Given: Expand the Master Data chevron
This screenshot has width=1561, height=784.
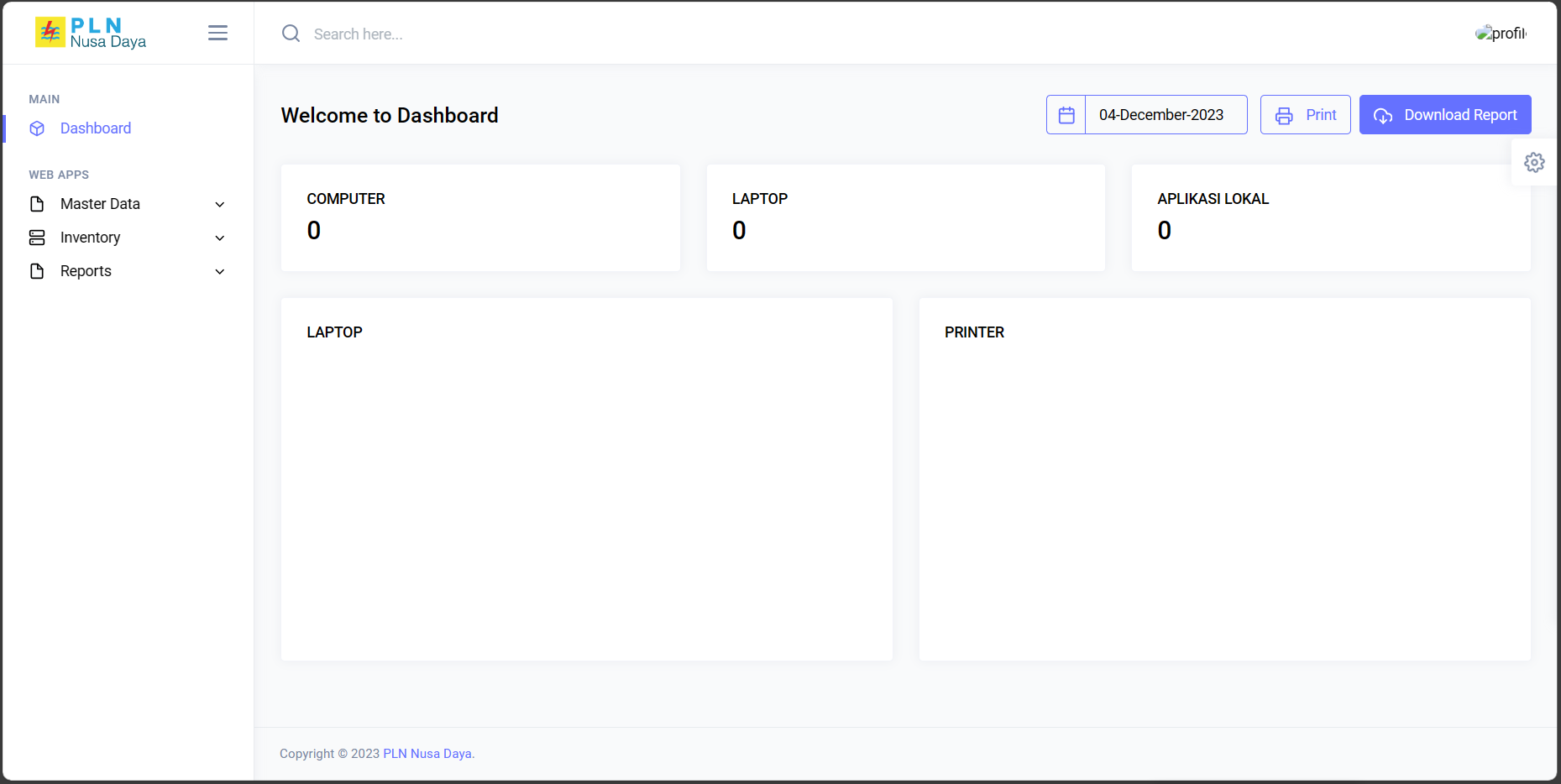Looking at the screenshot, I should 220,205.
